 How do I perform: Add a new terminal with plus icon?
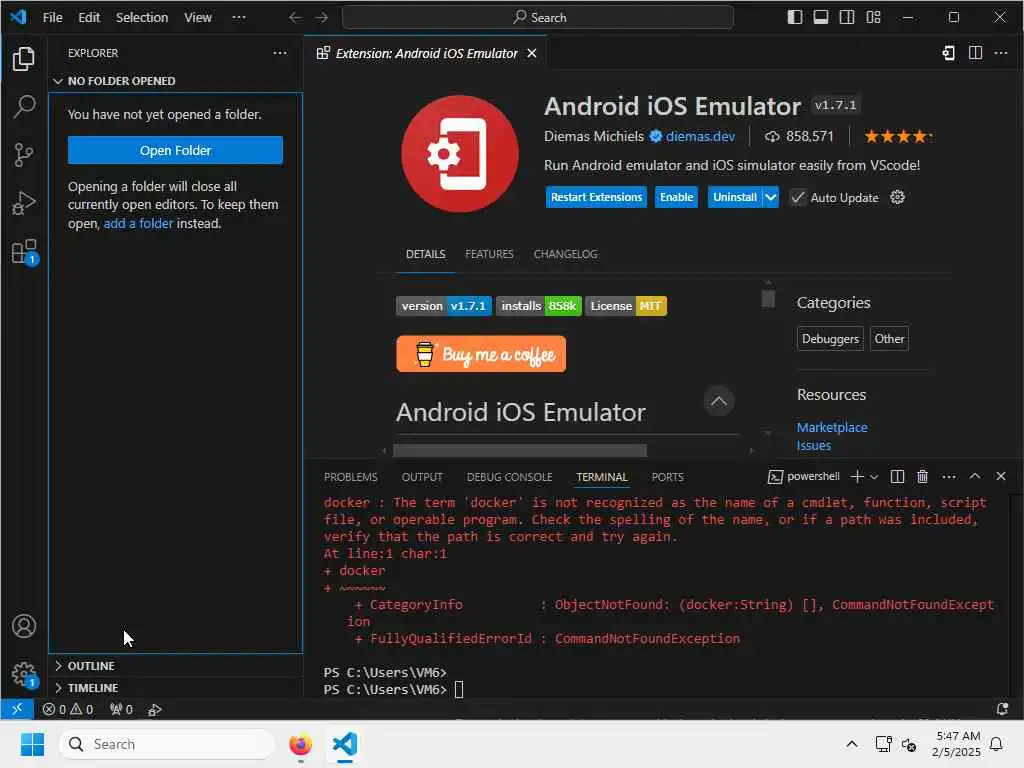tap(857, 477)
